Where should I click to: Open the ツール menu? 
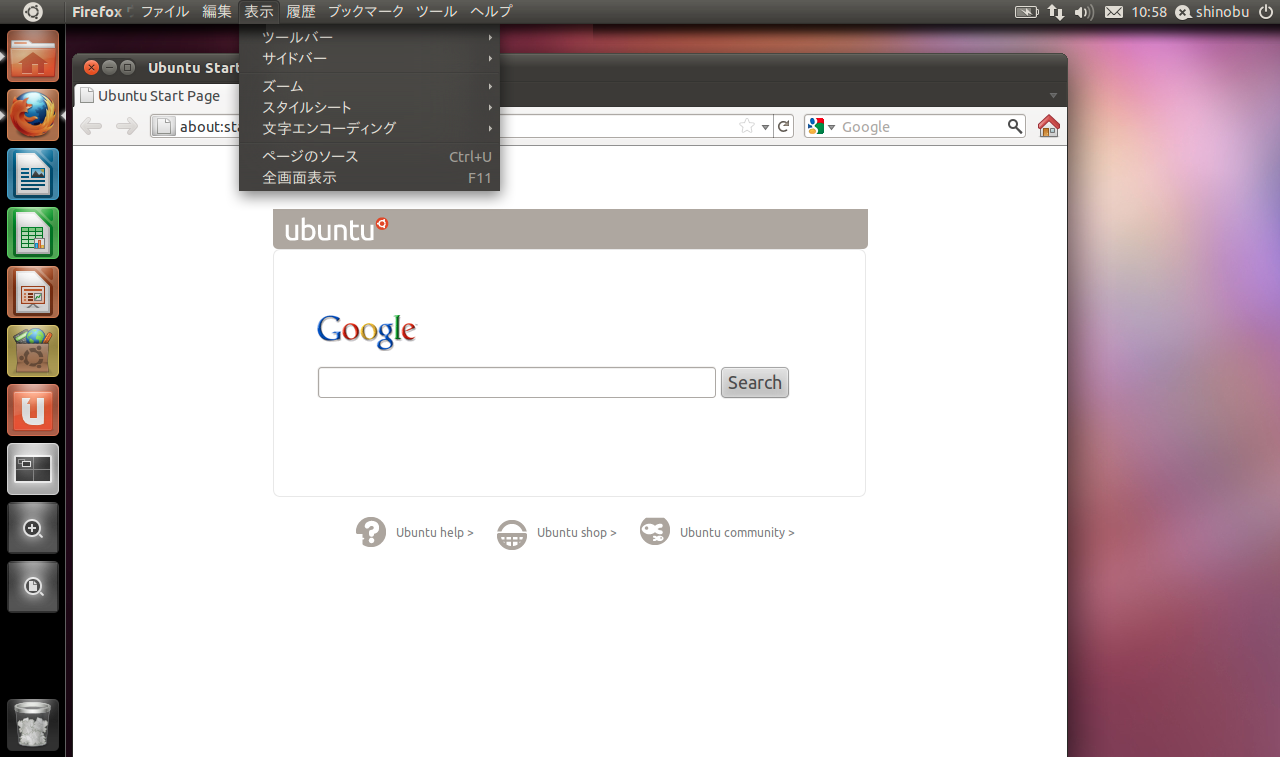437,12
